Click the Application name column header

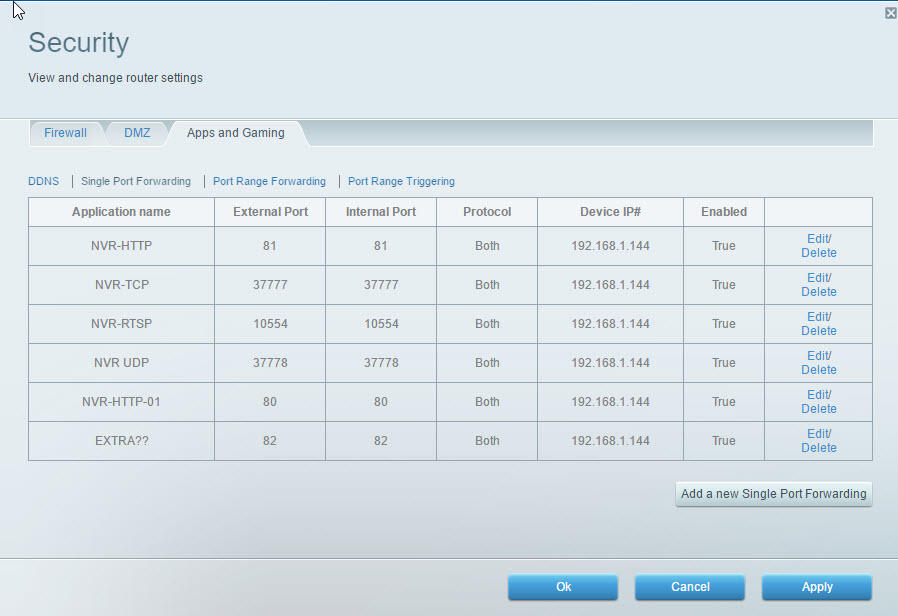[121, 212]
